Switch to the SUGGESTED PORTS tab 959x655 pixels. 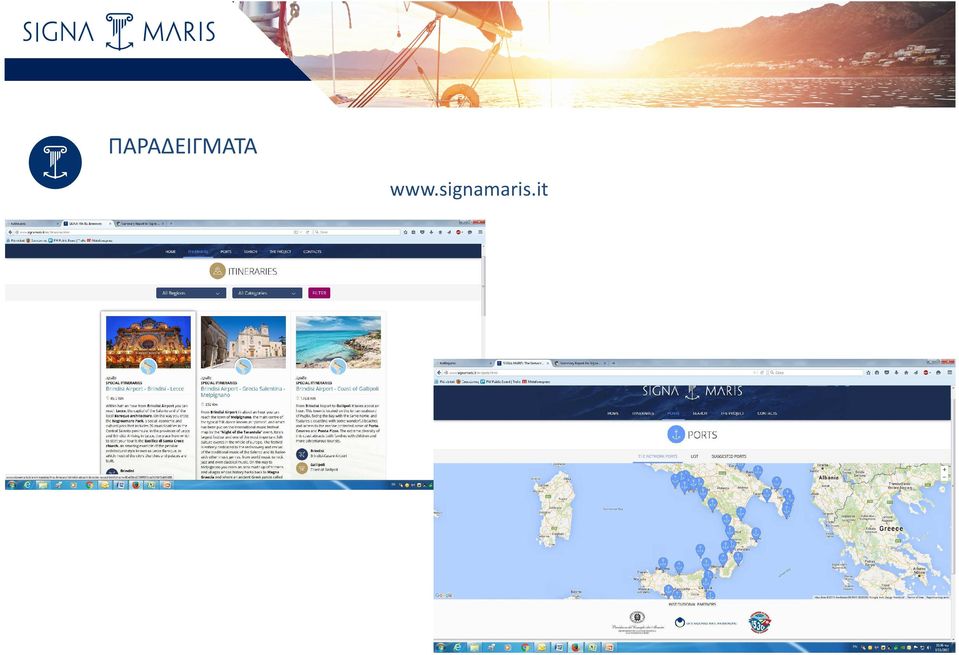[x=729, y=456]
